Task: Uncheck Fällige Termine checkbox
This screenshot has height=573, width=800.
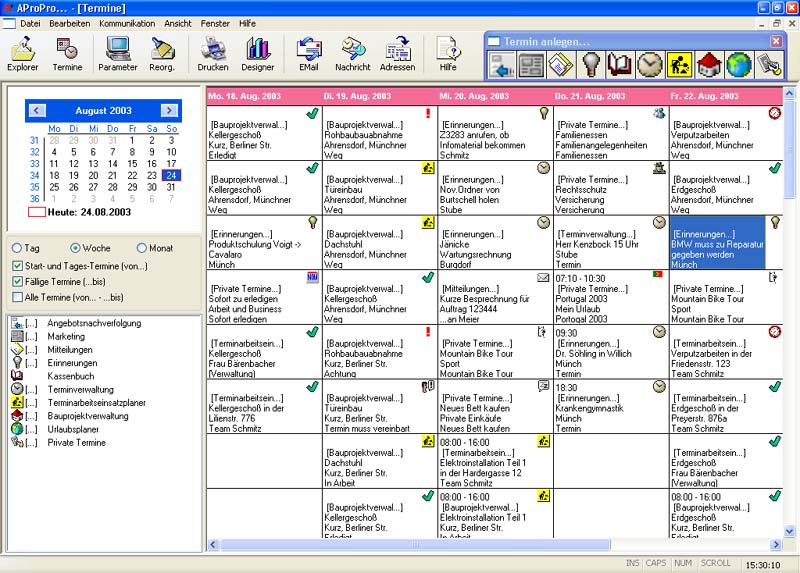Action: pyautogui.click(x=18, y=282)
